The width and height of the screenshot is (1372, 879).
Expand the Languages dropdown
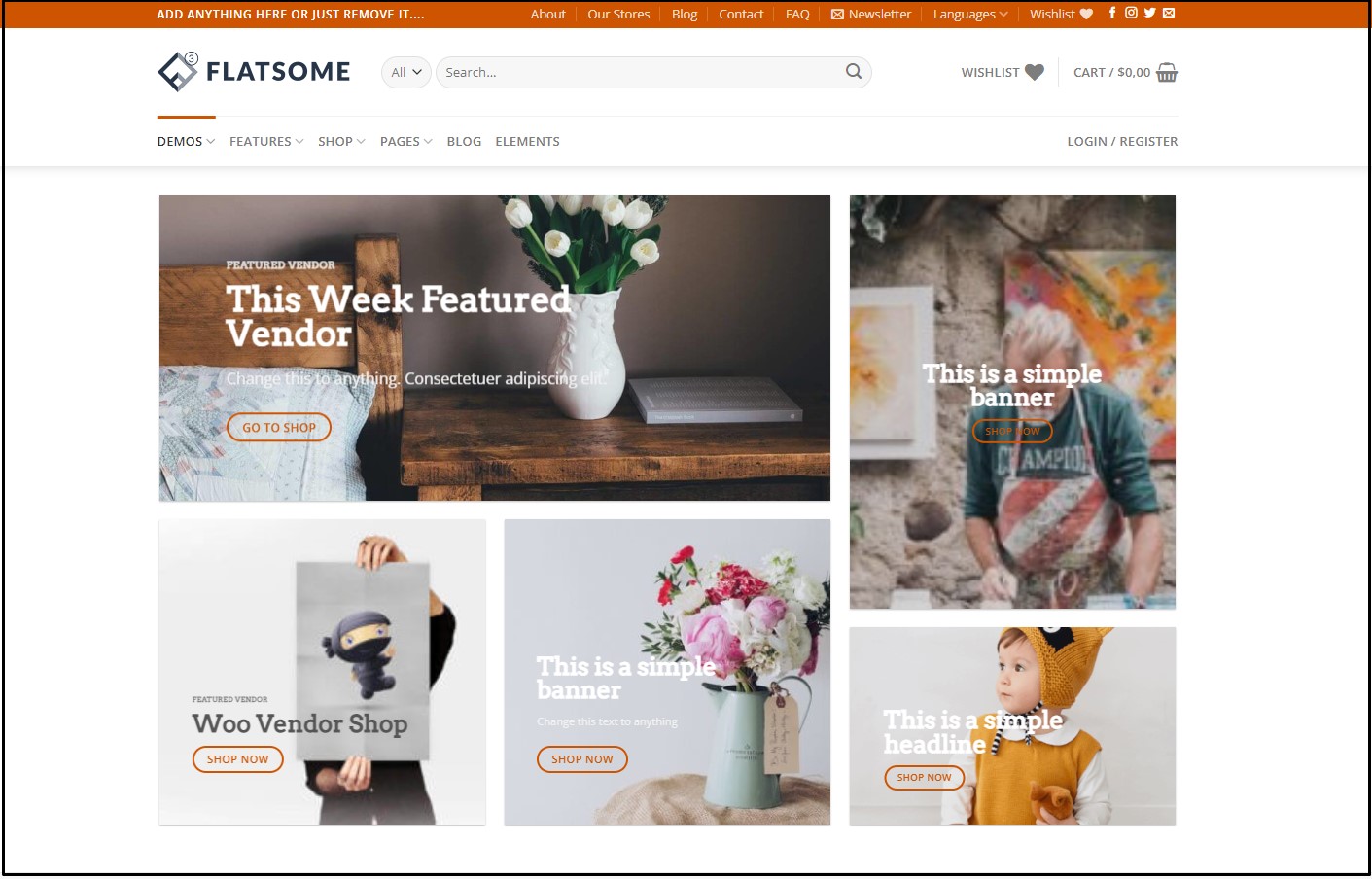tap(970, 14)
